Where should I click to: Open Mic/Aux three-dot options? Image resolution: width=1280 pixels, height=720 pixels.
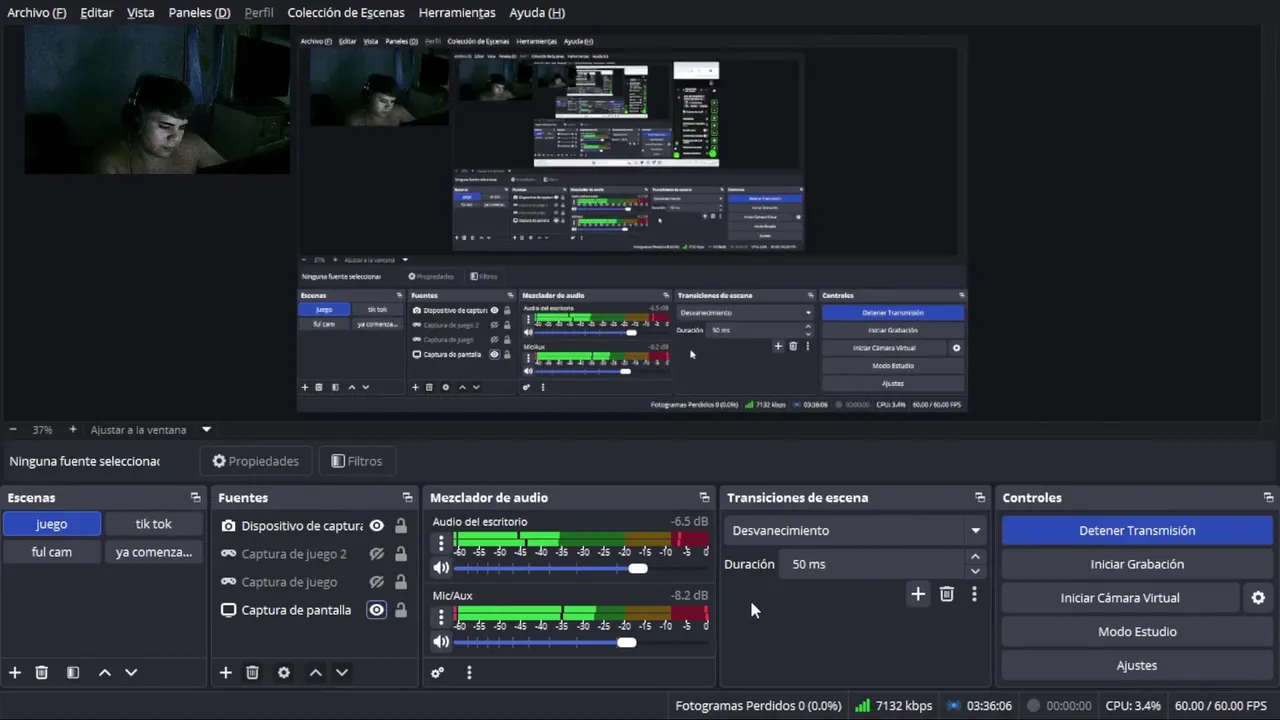[441, 617]
